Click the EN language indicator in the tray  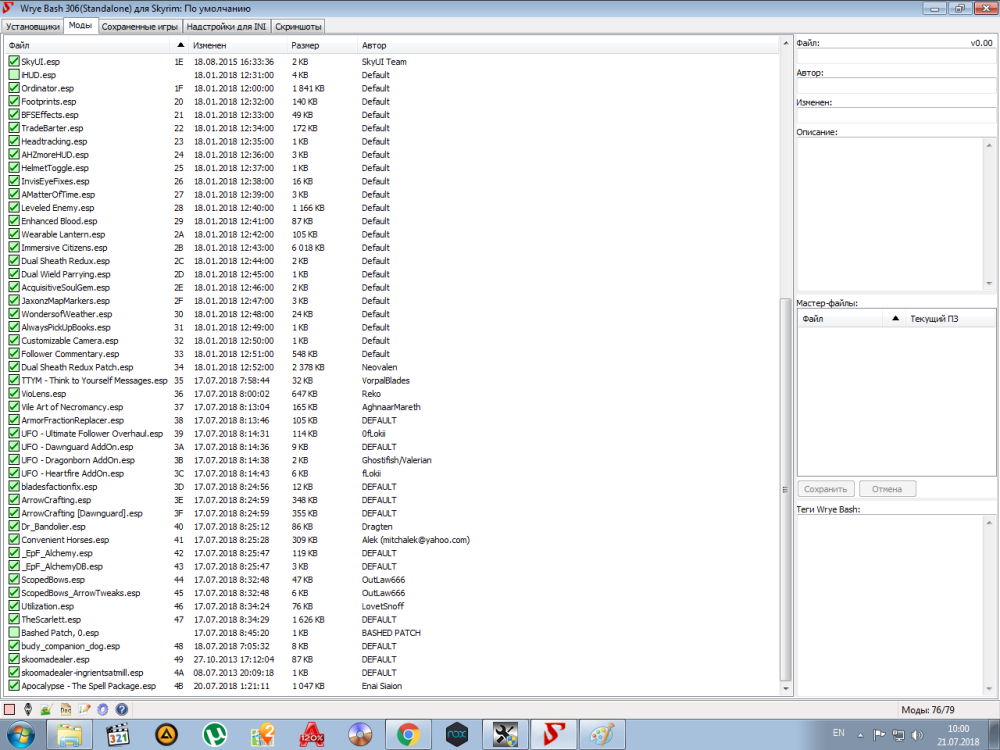[839, 733]
